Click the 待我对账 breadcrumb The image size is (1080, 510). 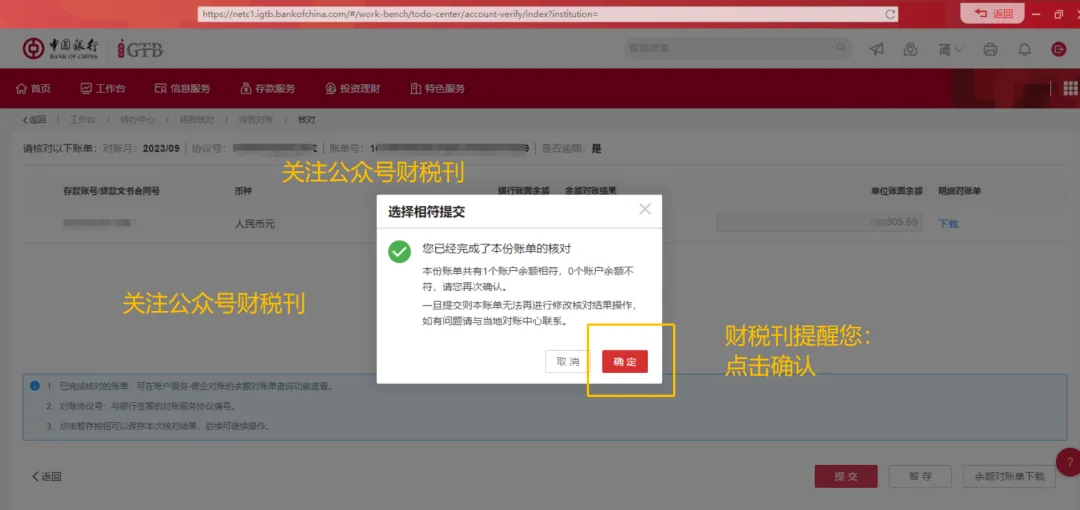tap(256, 120)
